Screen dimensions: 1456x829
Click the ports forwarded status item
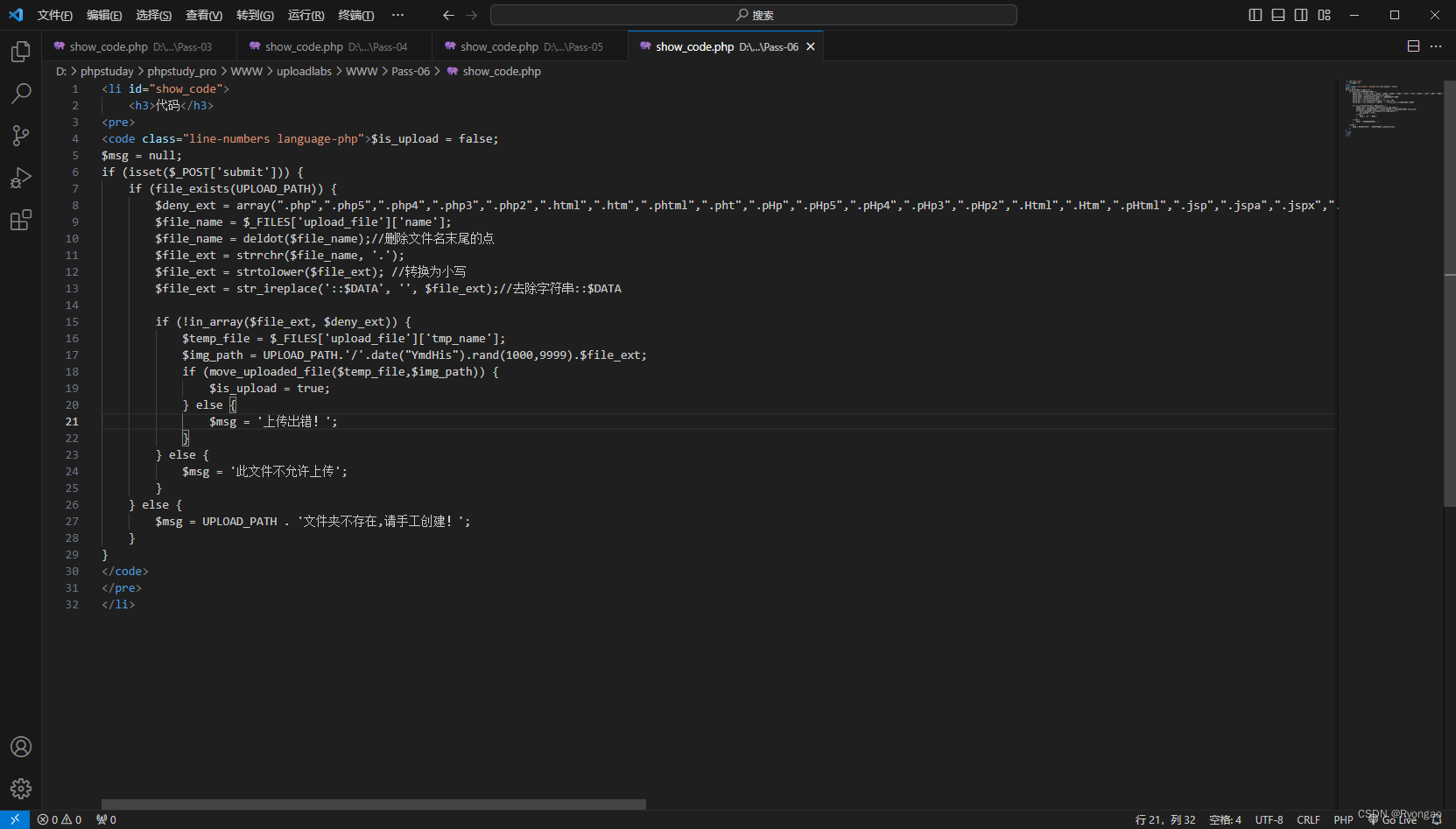point(107,819)
